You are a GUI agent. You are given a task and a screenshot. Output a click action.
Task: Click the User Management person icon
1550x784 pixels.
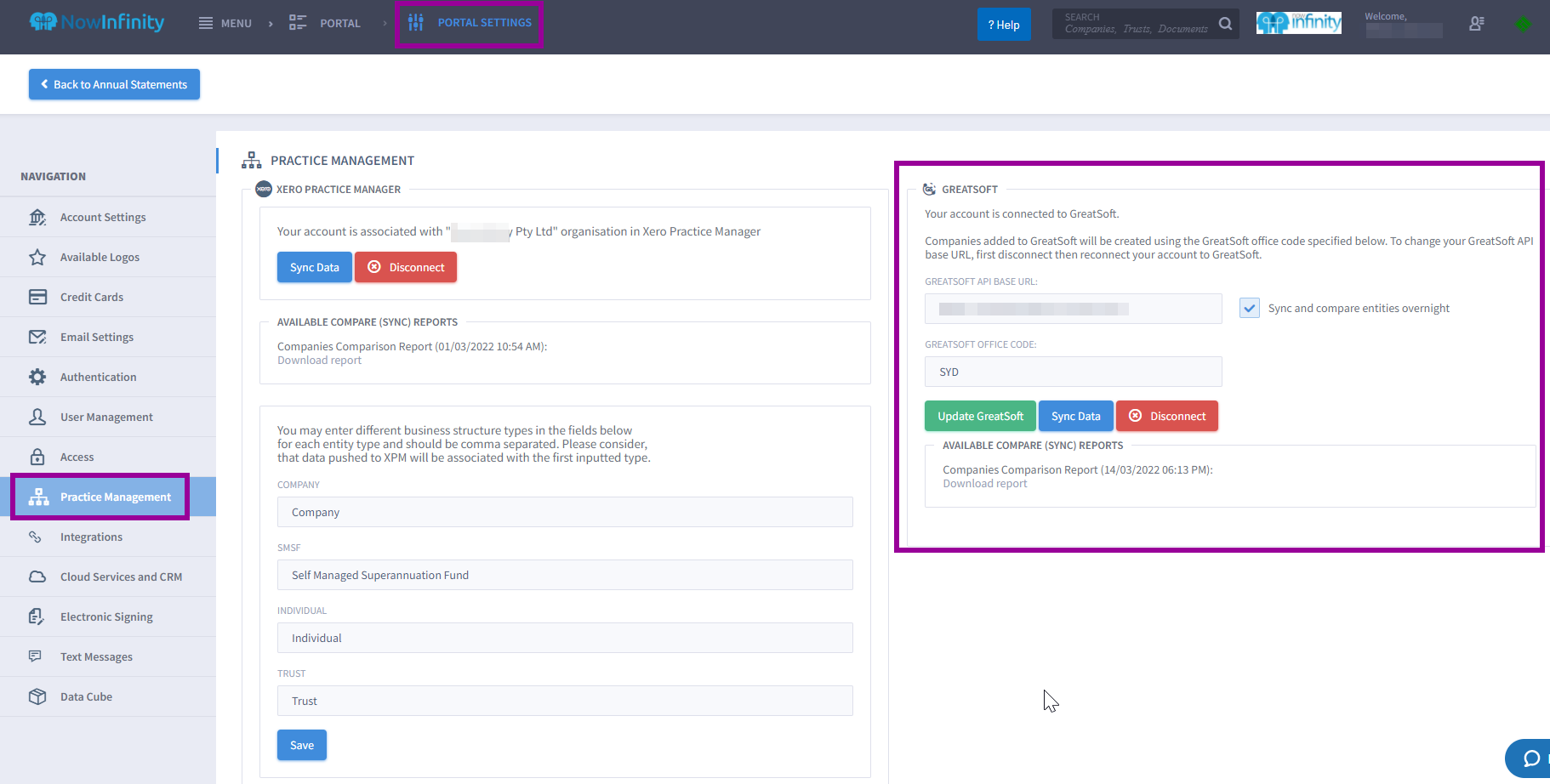37,417
